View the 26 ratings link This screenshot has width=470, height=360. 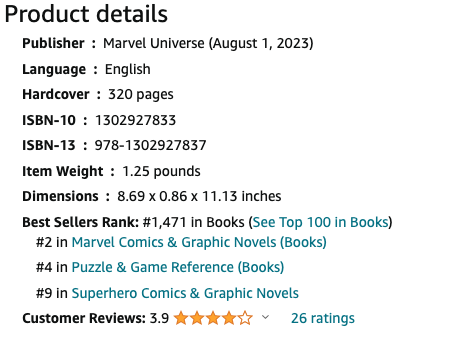(323, 318)
